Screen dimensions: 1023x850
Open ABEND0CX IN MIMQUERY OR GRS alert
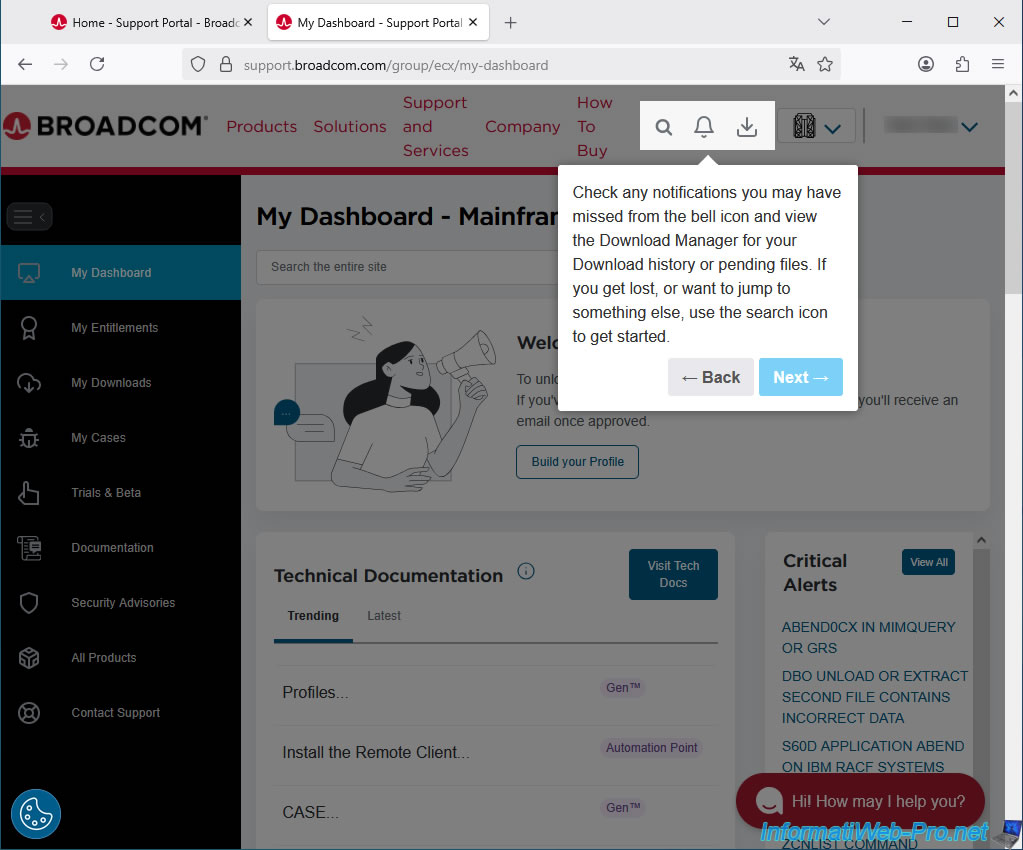coord(868,637)
